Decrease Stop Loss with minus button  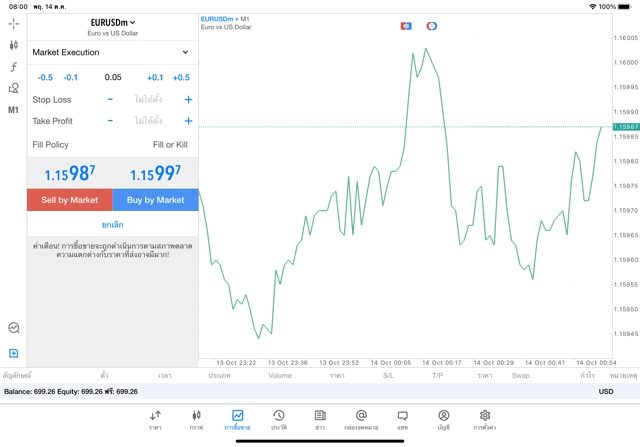(110, 99)
